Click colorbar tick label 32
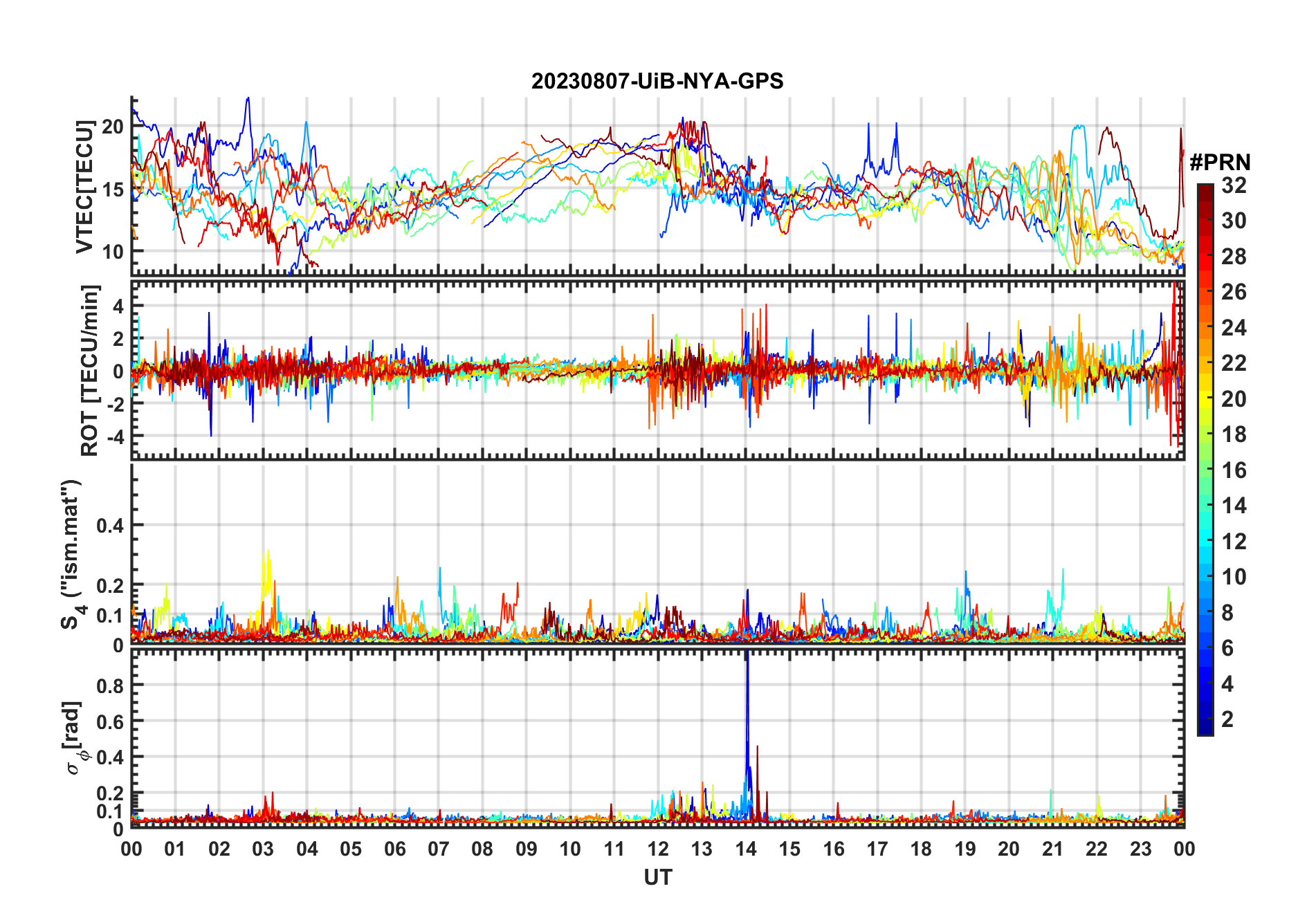The image size is (1316, 920). tap(1234, 185)
